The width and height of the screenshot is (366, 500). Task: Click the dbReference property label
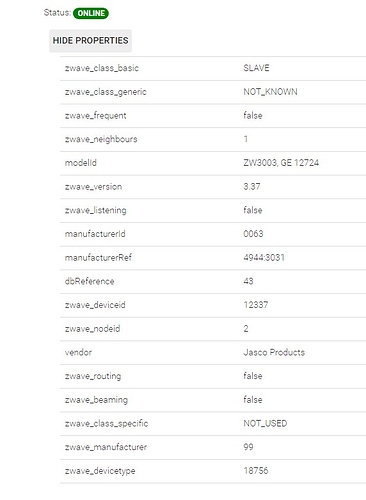click(89, 281)
